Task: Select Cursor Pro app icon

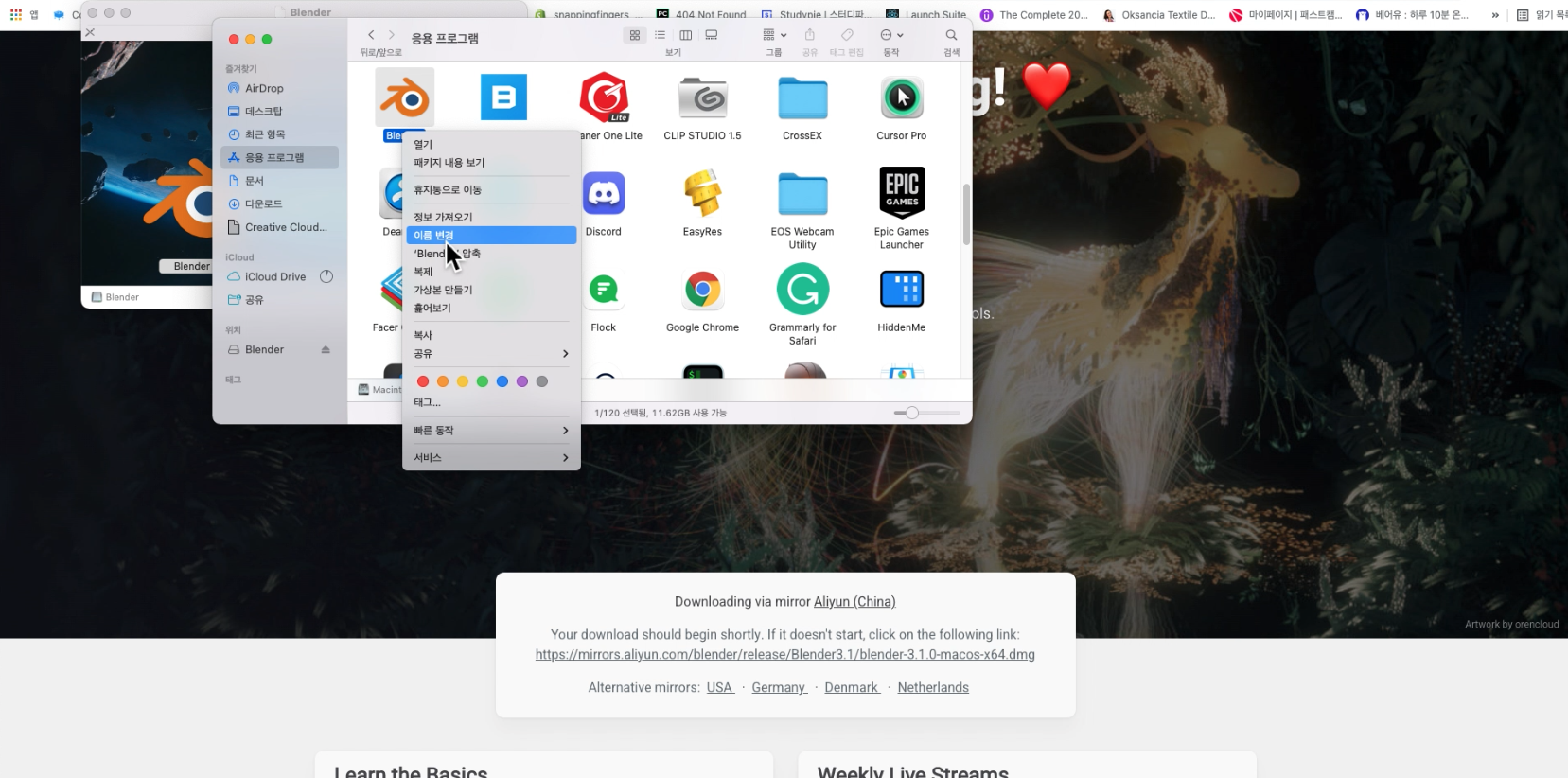Action: click(902, 97)
